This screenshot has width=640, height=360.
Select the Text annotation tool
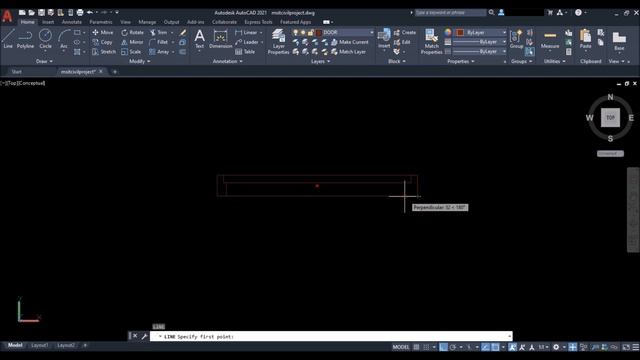(199, 39)
